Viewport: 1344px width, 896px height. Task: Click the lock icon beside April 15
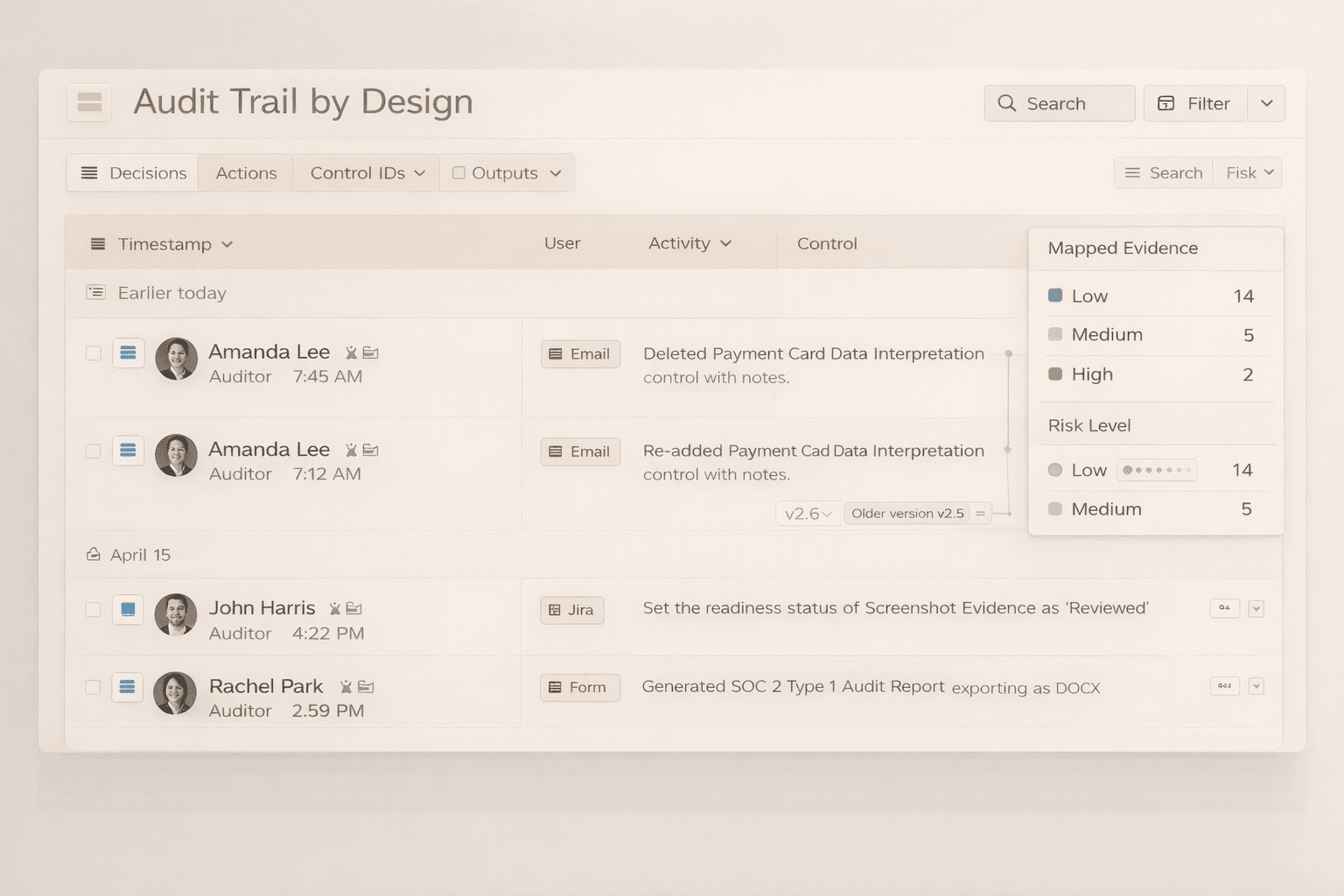click(x=93, y=553)
